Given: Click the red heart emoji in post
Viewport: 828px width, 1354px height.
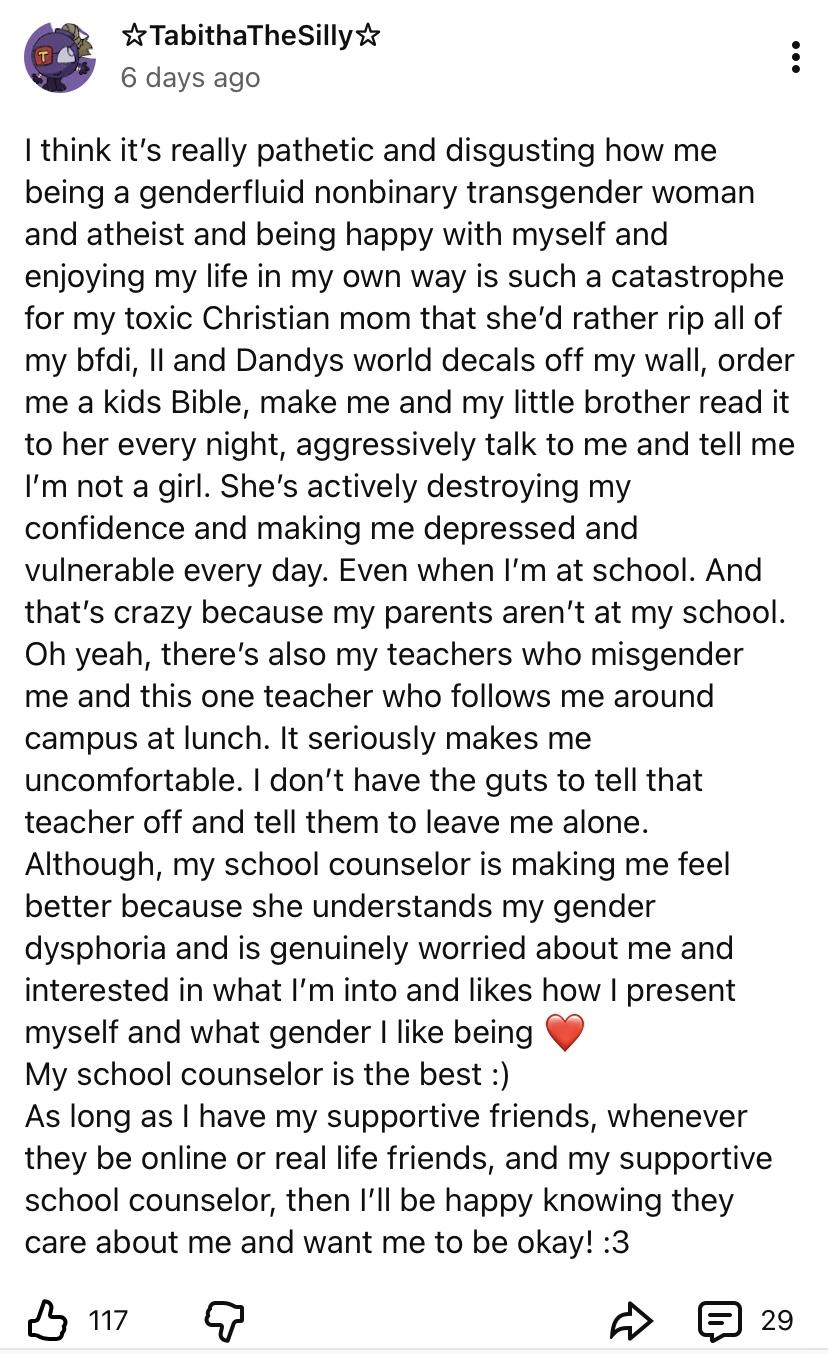Looking at the screenshot, I should click(x=565, y=1033).
